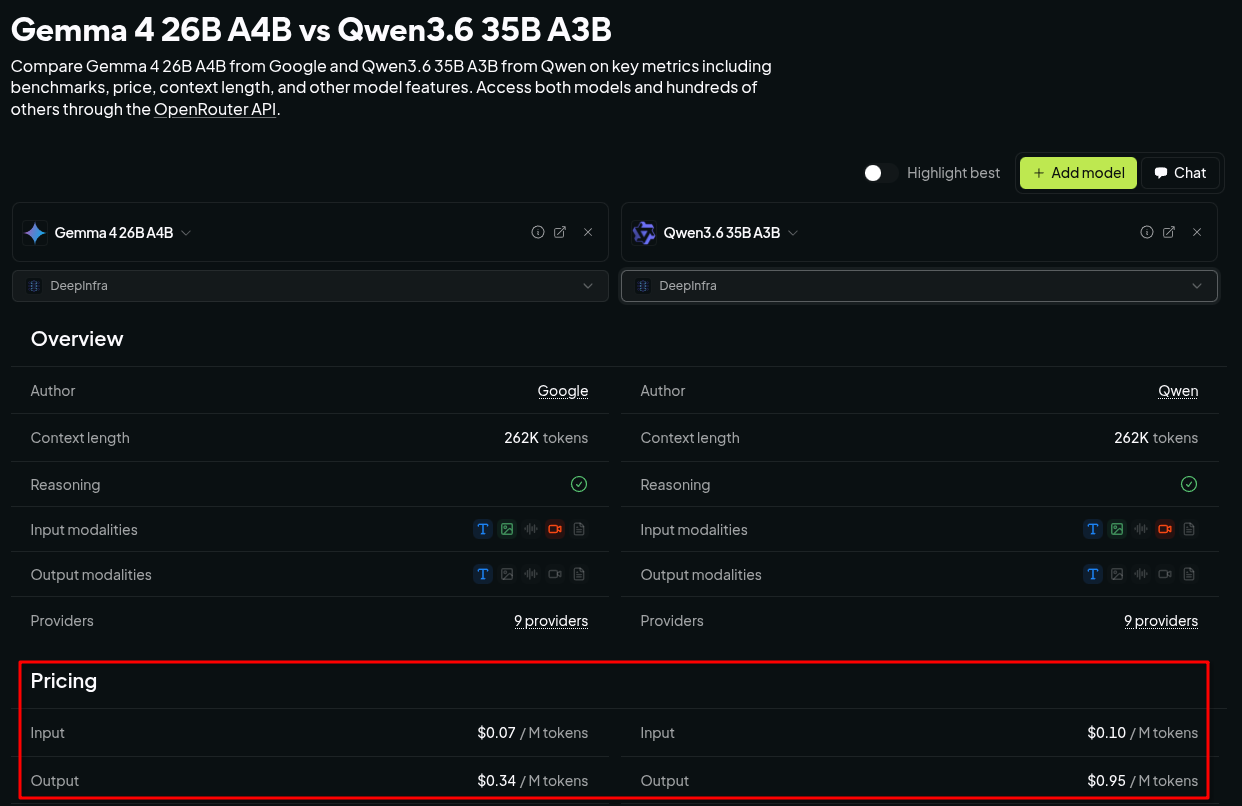This screenshot has width=1242, height=806.
Task: Open the Chat button
Action: coord(1180,173)
